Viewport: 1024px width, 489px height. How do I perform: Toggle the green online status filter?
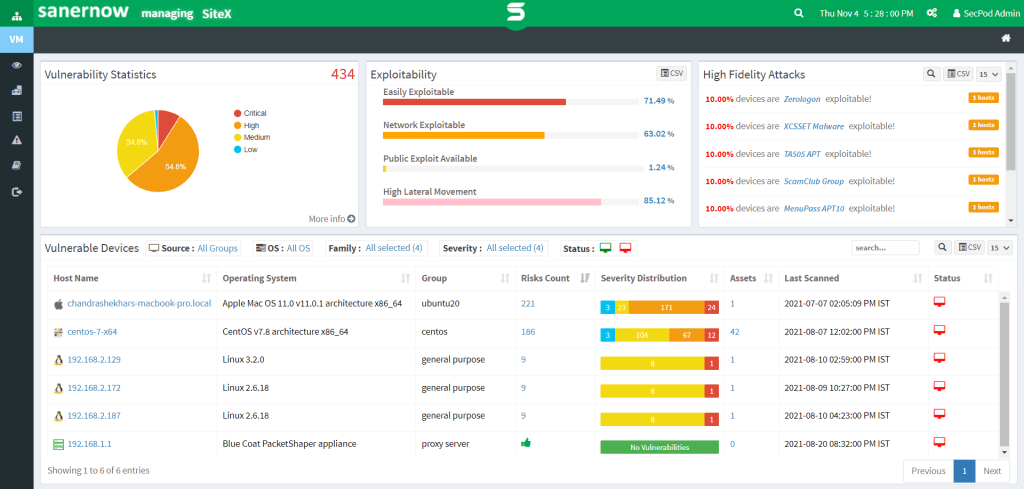click(x=605, y=248)
